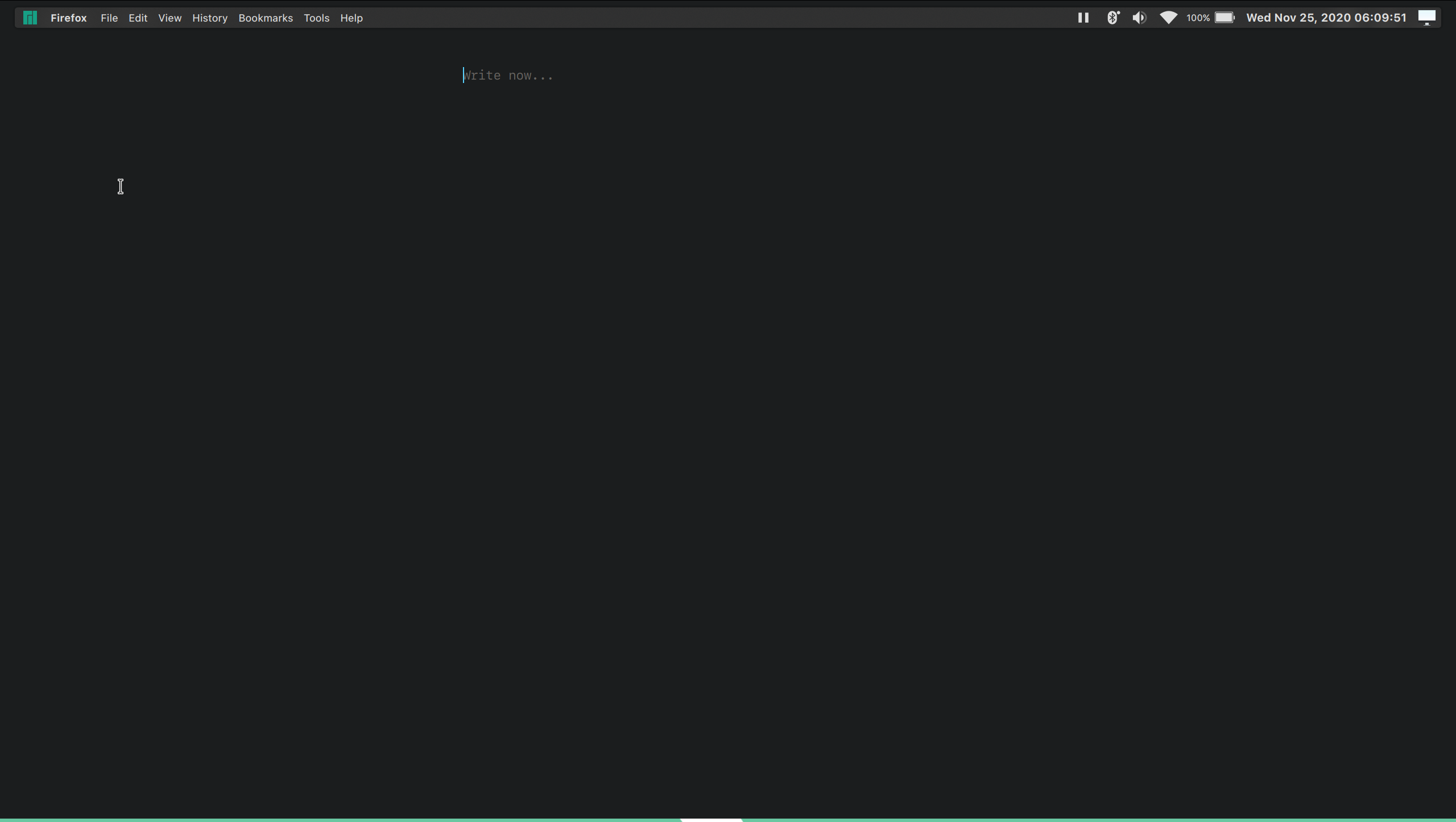Open the History menu
Image resolution: width=1456 pixels, height=822 pixels.
[x=210, y=18]
